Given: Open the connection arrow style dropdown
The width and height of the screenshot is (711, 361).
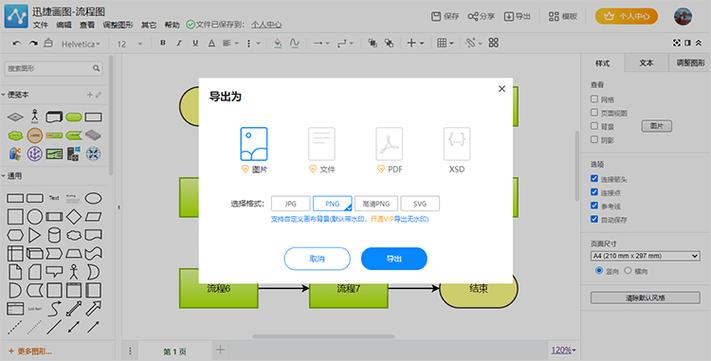Looking at the screenshot, I should (x=321, y=43).
